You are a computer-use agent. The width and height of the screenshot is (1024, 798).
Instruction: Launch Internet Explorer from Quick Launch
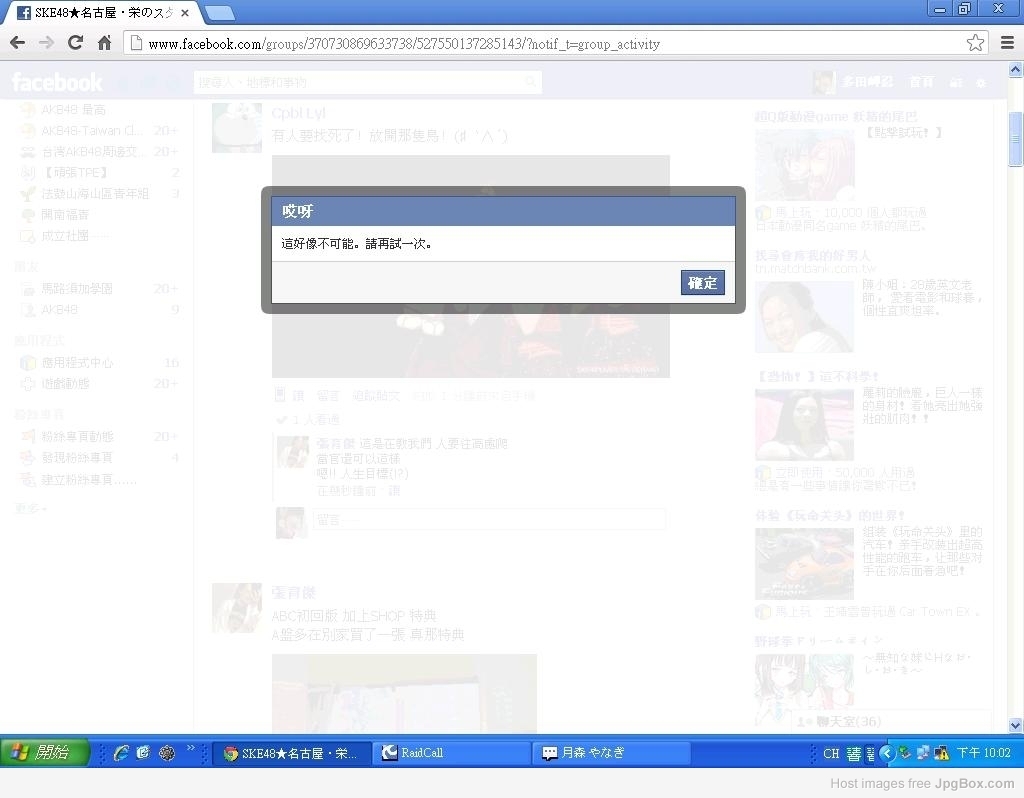point(121,753)
